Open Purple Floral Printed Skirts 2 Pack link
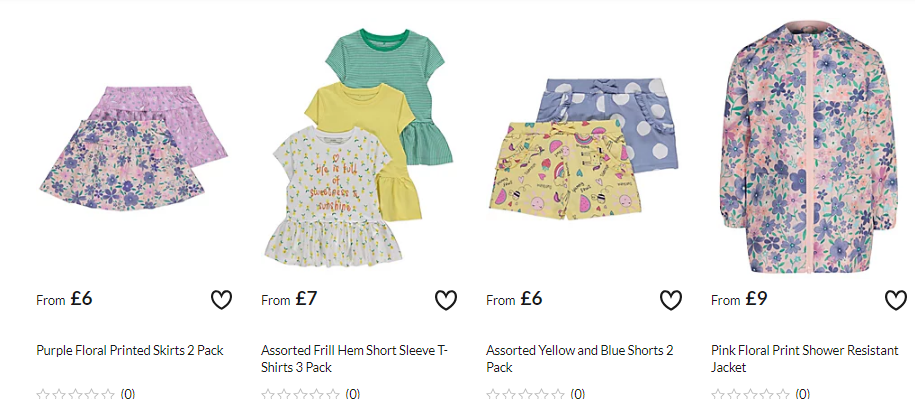 pos(130,351)
